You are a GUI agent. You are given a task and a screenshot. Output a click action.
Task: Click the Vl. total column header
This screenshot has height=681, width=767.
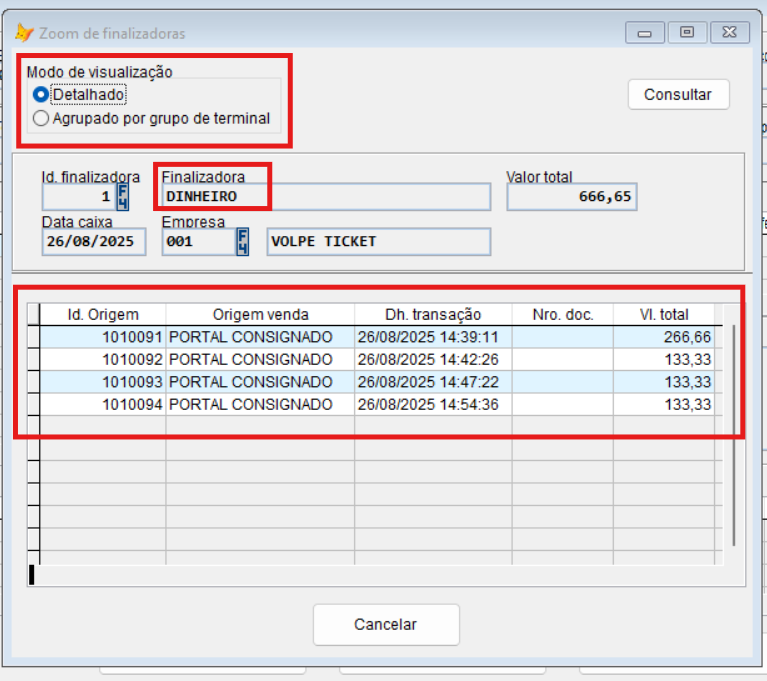(x=664, y=314)
